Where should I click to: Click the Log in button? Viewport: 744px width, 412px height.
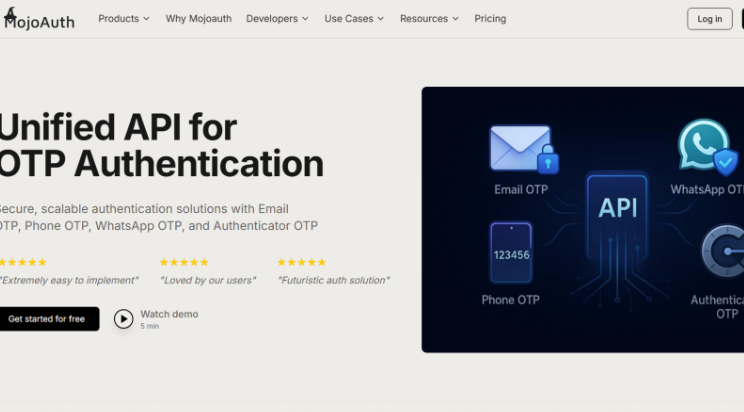pyautogui.click(x=709, y=19)
